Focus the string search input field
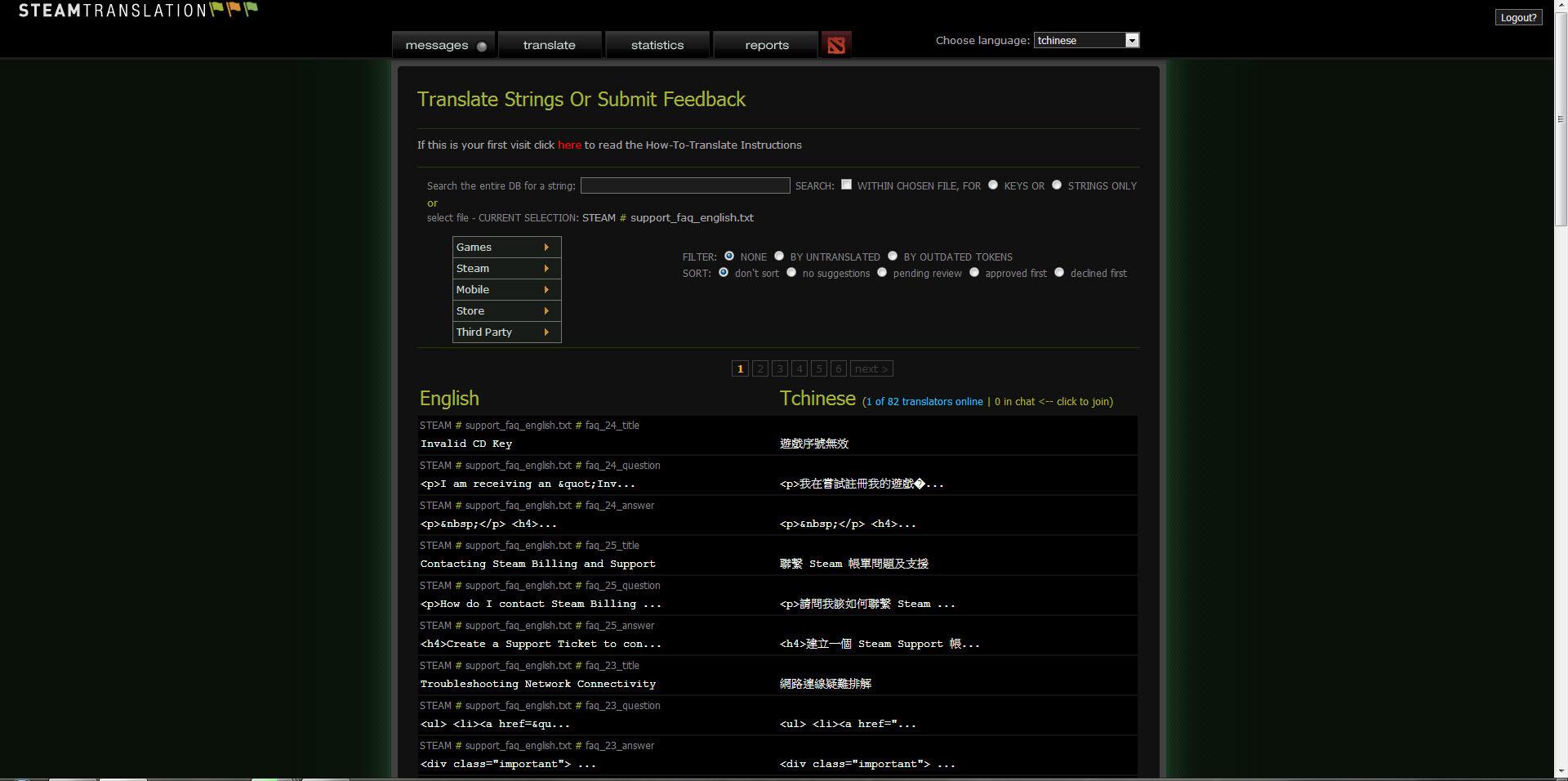Screen dimensions: 1568x781 [x=685, y=185]
